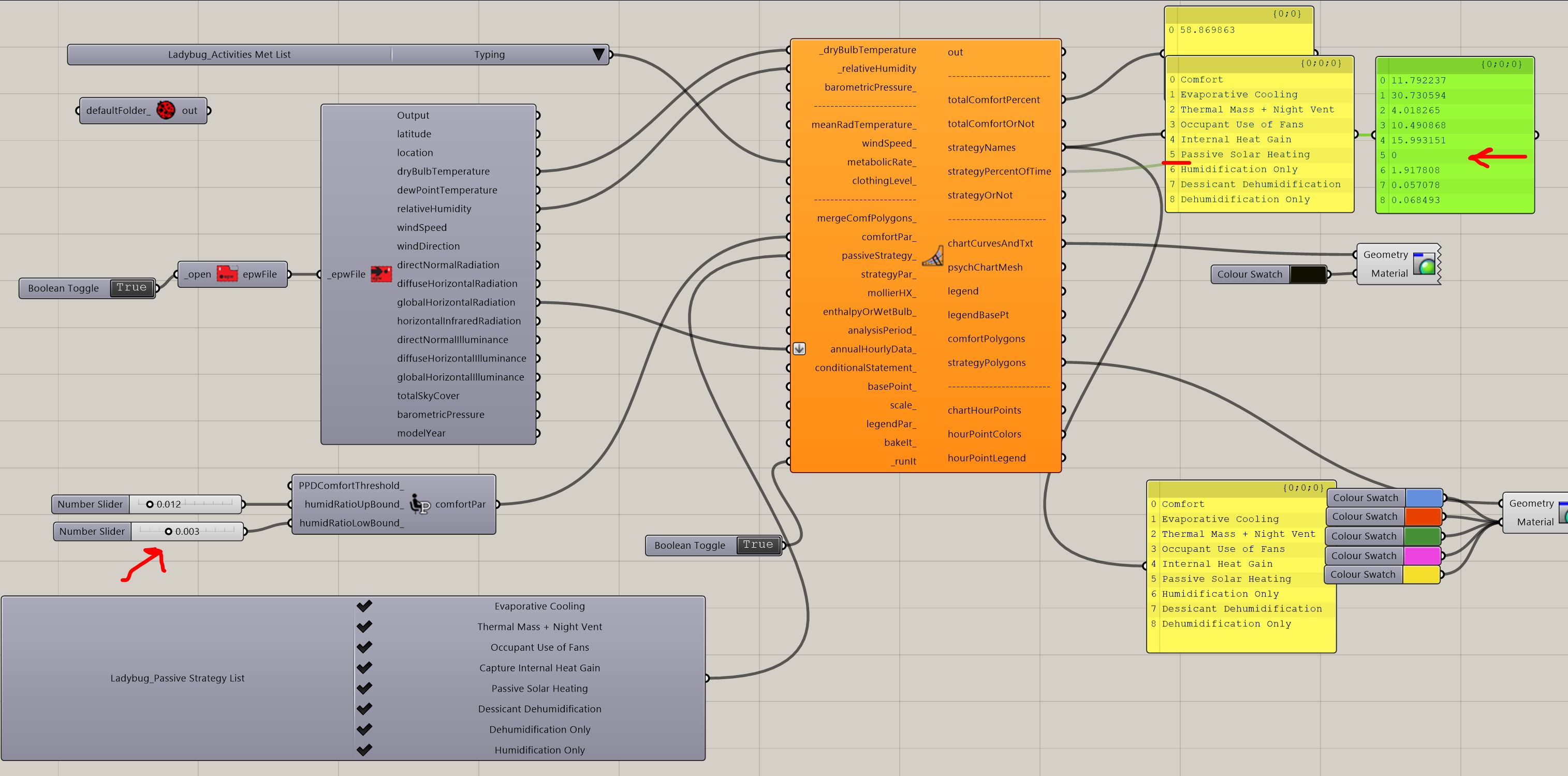Click the green panel showing 11.792237
Viewport: 1568px width, 776px height.
coord(1455,135)
